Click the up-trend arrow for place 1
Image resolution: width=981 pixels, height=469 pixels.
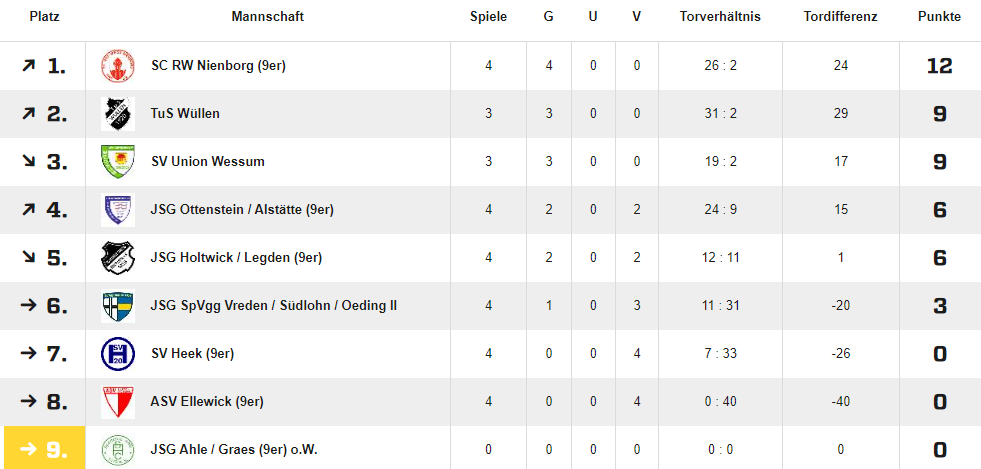28,65
